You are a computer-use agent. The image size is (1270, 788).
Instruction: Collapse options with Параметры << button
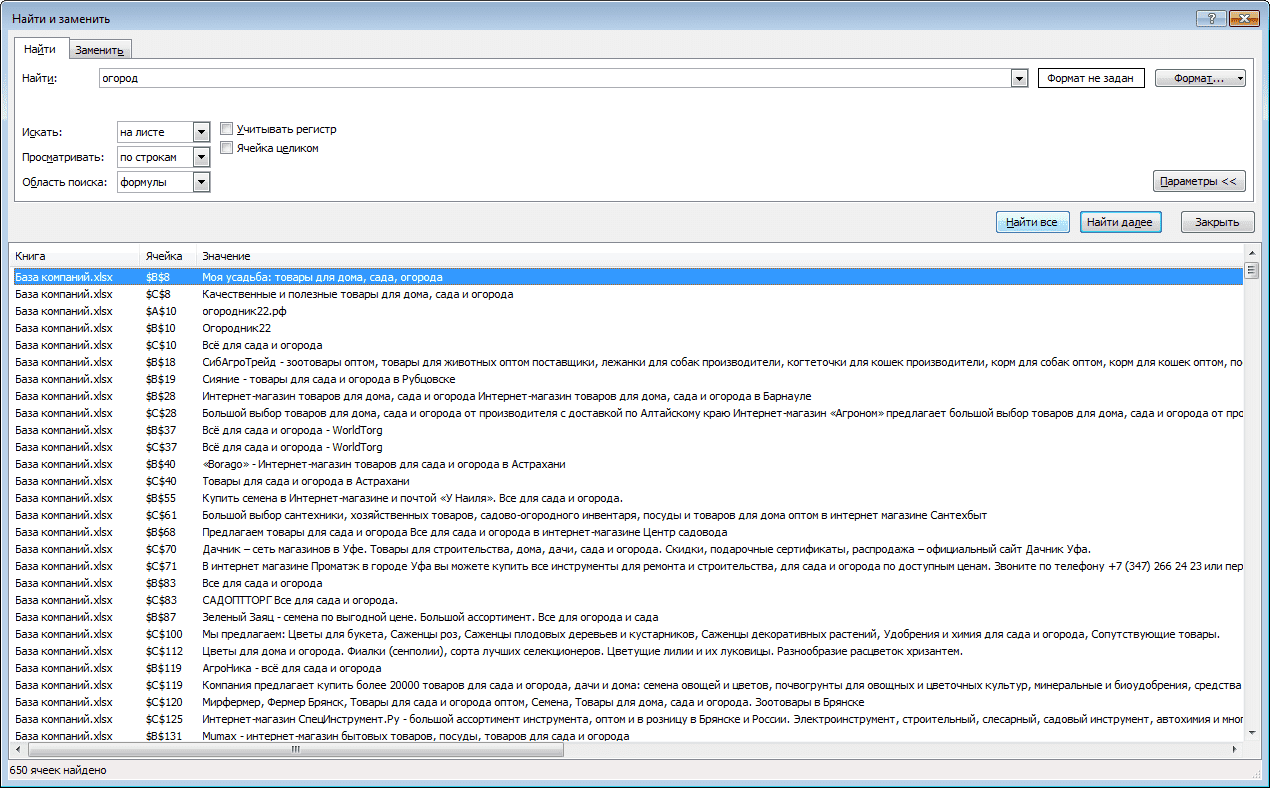tap(1199, 182)
